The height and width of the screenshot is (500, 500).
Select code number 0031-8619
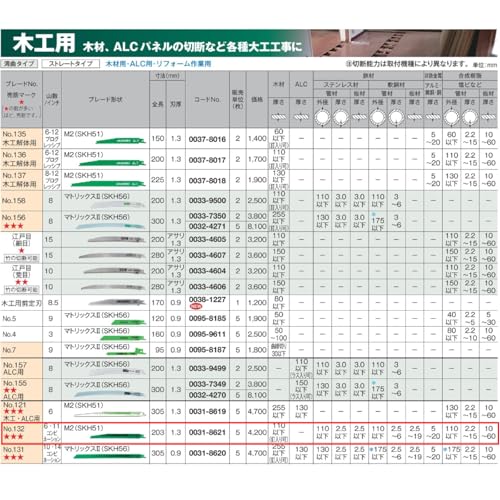click(x=207, y=412)
